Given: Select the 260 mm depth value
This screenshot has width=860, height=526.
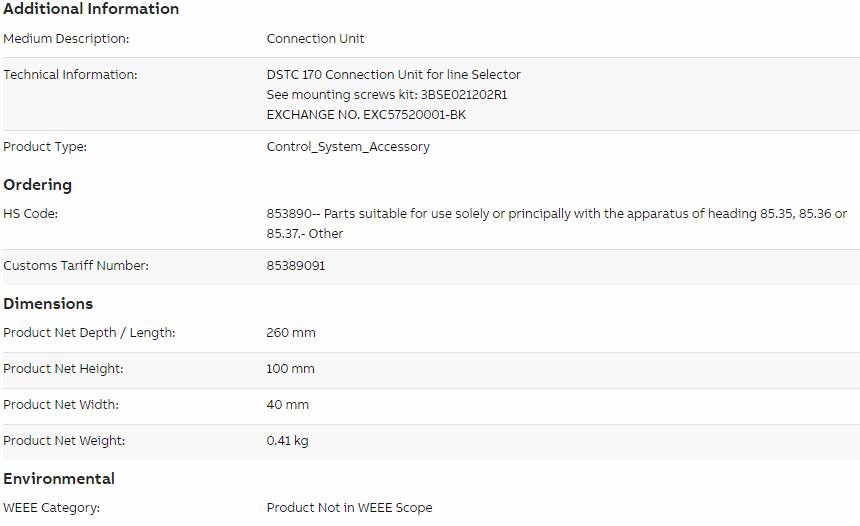Looking at the screenshot, I should (x=291, y=332).
